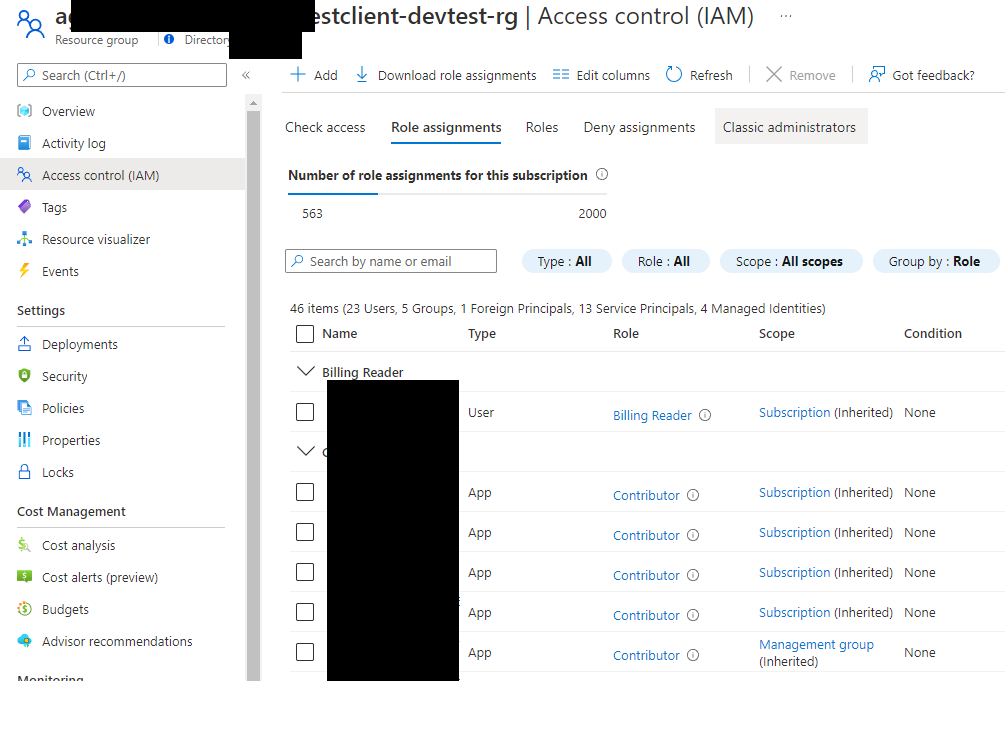Viewport: 1005px width, 750px height.
Task: Click the Directory info icon in header
Action: (x=169, y=39)
